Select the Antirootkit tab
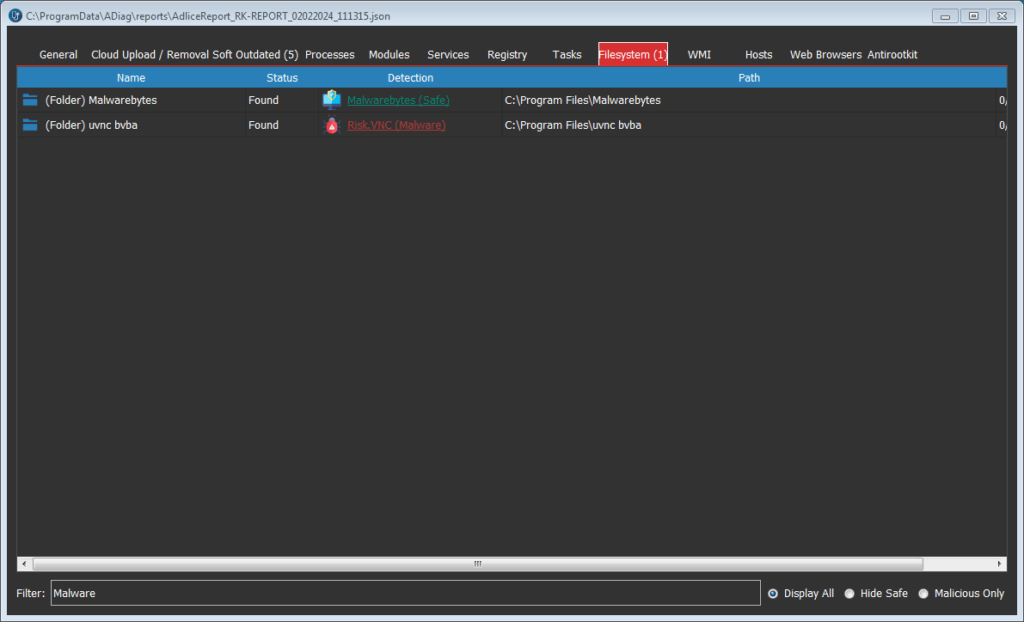 pos(892,55)
